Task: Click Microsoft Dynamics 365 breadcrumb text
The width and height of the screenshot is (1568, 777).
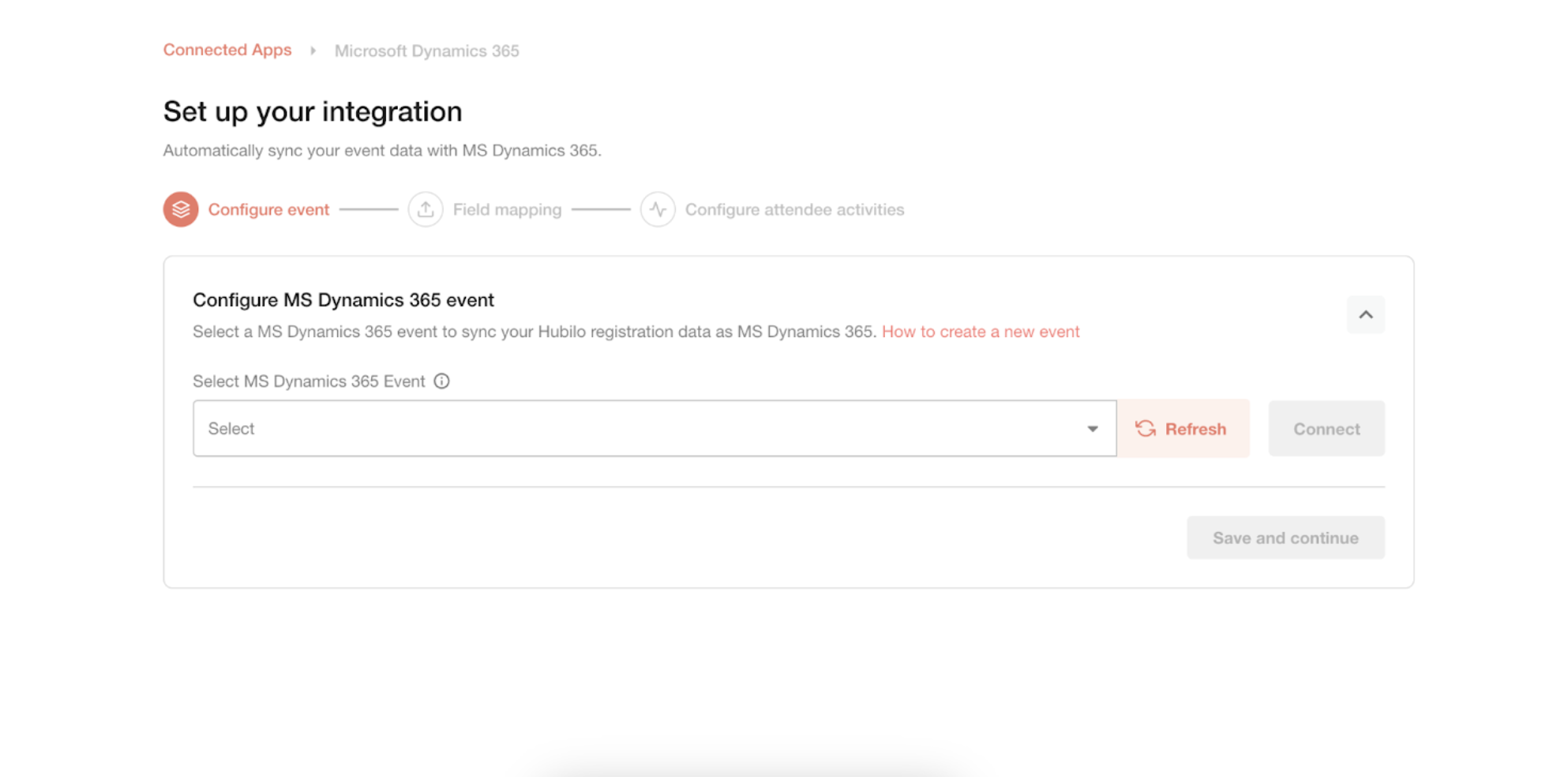Action: click(x=426, y=51)
